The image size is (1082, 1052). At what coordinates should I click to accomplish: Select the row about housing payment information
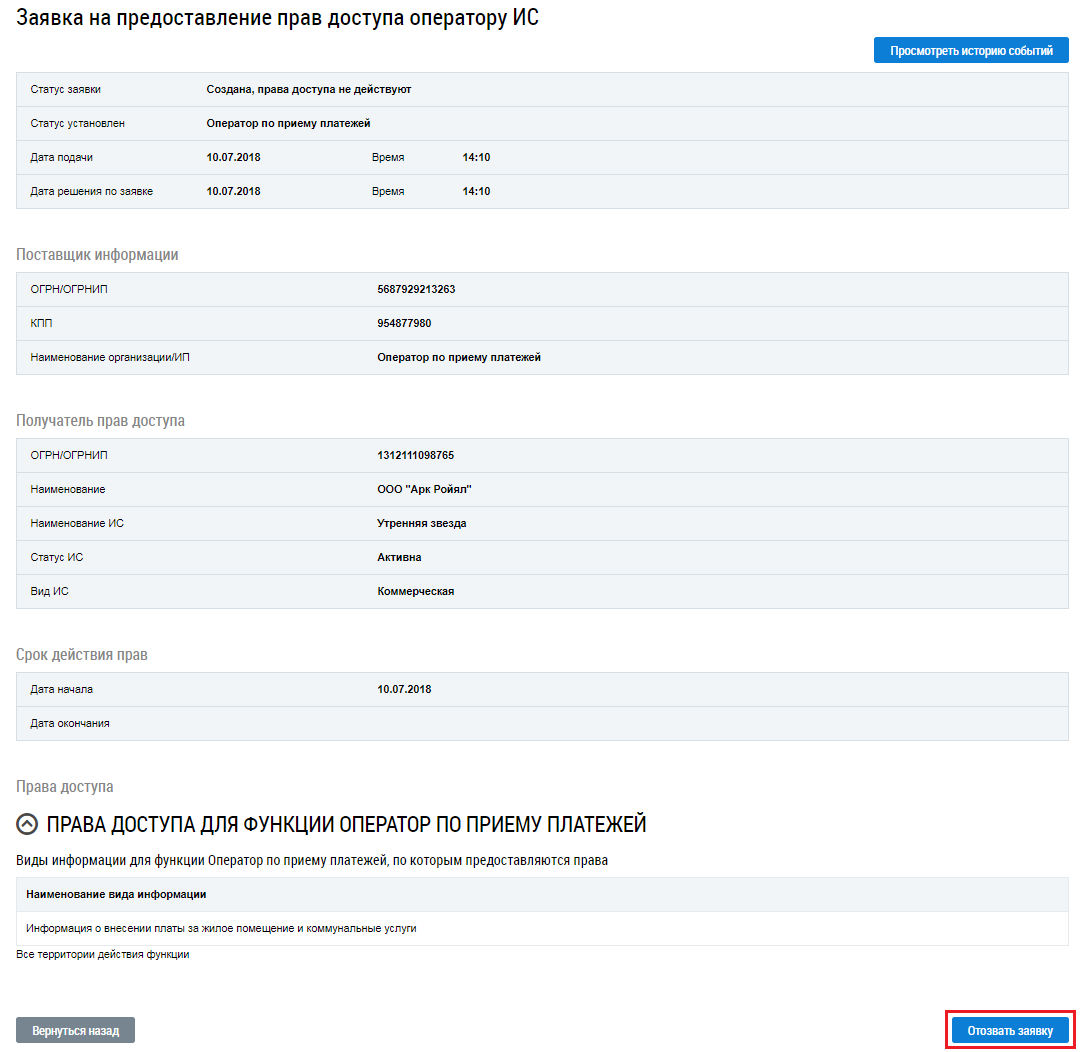click(x=221, y=928)
